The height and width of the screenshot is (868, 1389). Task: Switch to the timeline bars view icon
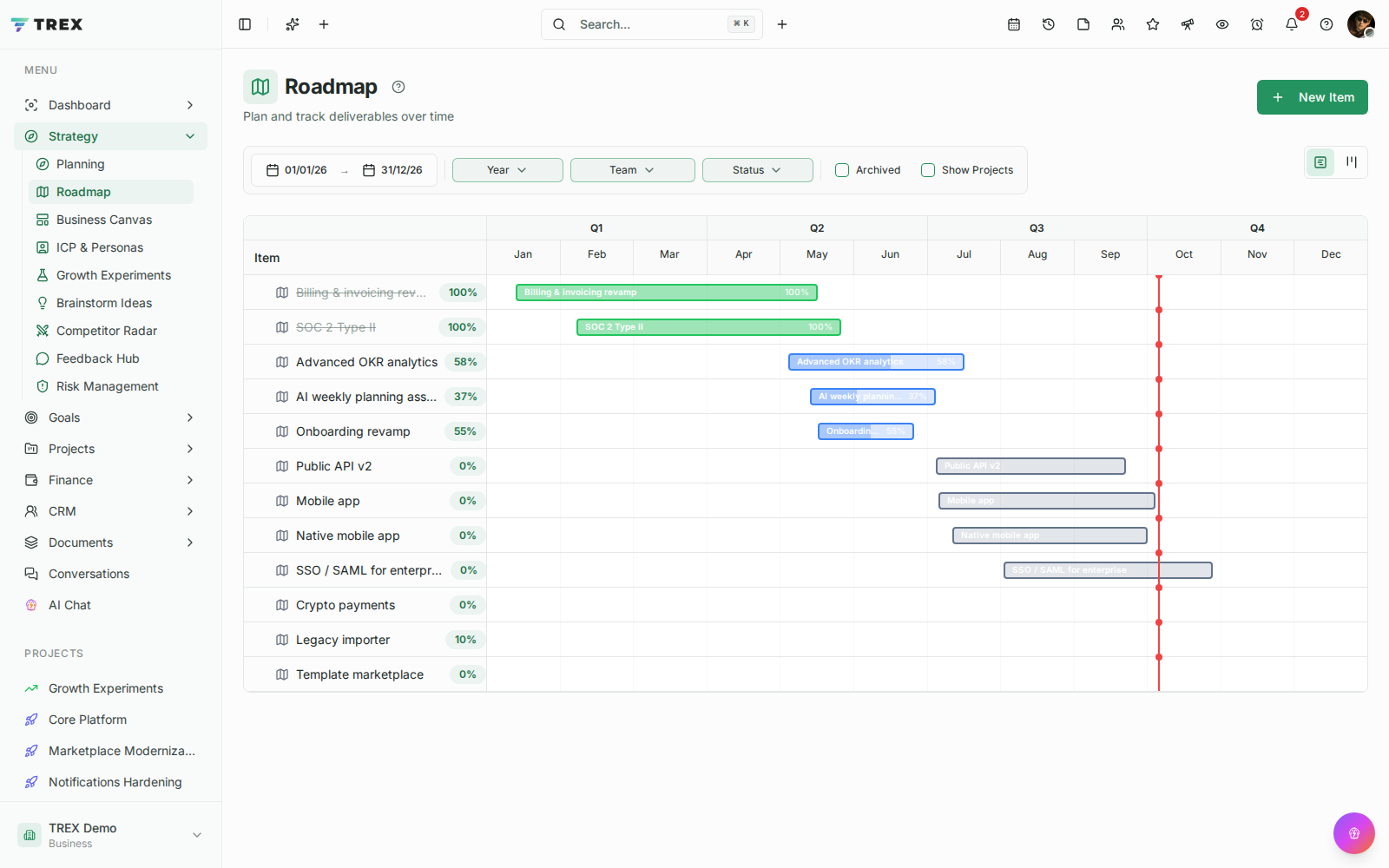pyautogui.click(x=1352, y=162)
